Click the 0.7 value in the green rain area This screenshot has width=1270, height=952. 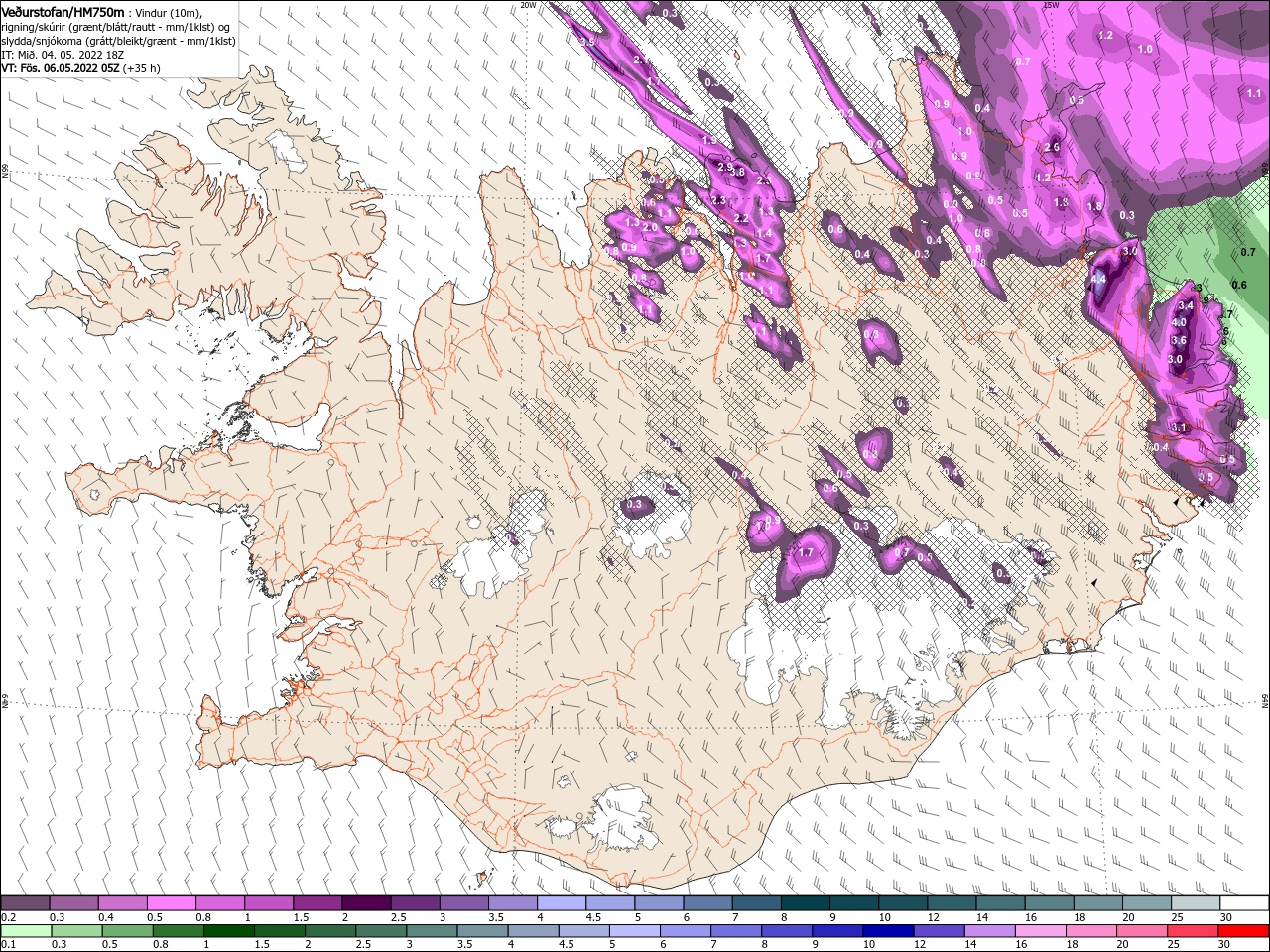1248,252
